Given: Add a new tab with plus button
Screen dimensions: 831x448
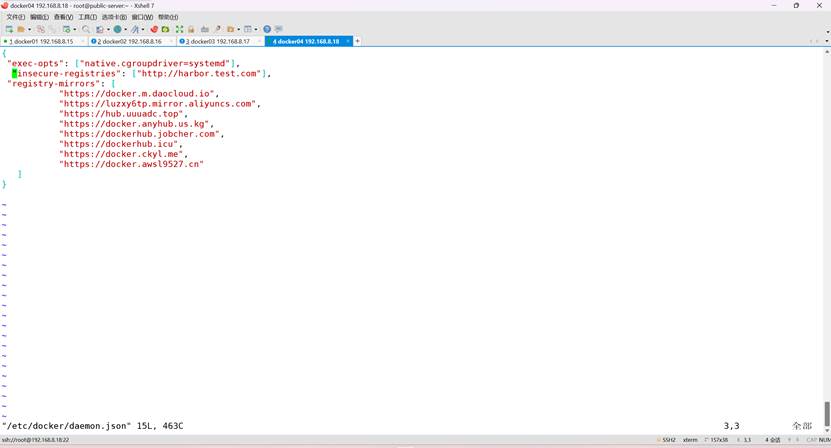Looking at the screenshot, I should [358, 41].
